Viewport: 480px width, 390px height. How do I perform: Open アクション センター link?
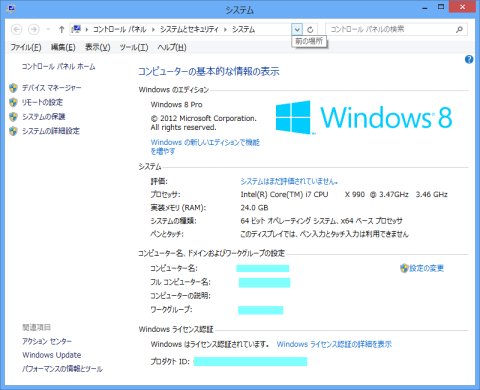pyautogui.click(x=47, y=341)
